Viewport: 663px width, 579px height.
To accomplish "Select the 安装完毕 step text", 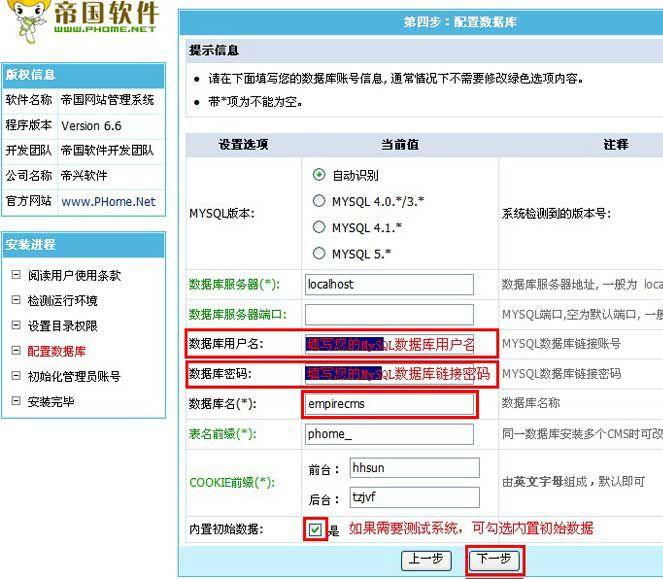I will coord(51,401).
